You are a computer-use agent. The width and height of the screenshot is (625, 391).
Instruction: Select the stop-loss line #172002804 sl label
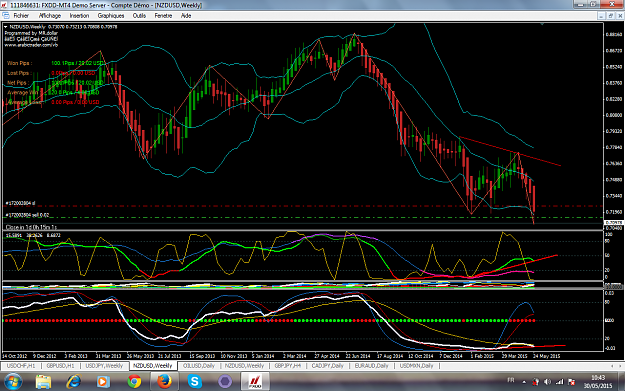20,203
